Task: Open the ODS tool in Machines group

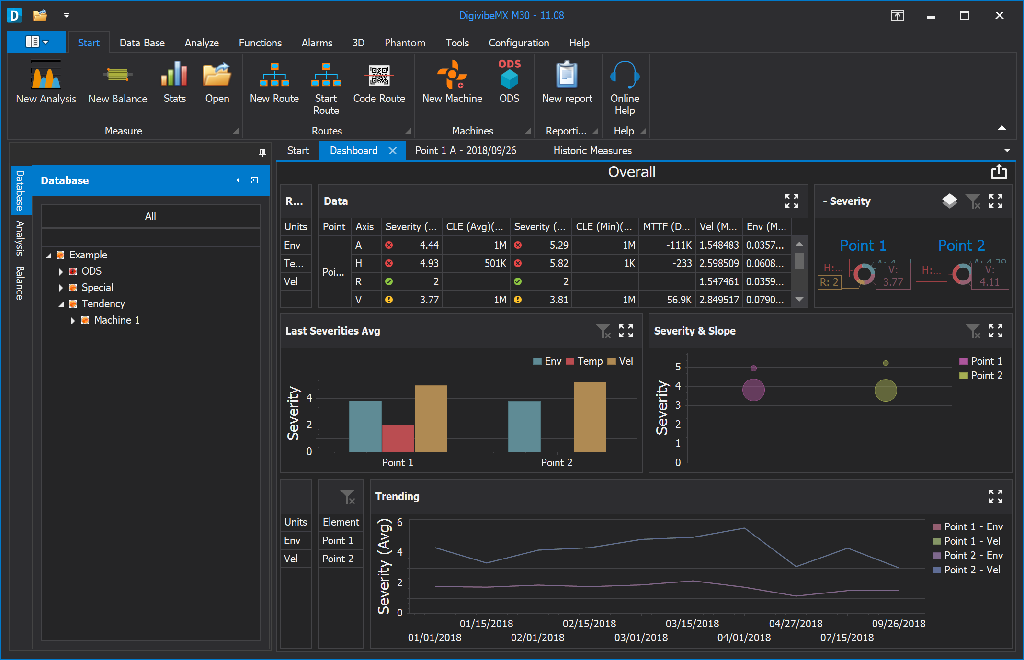Action: 509,82
